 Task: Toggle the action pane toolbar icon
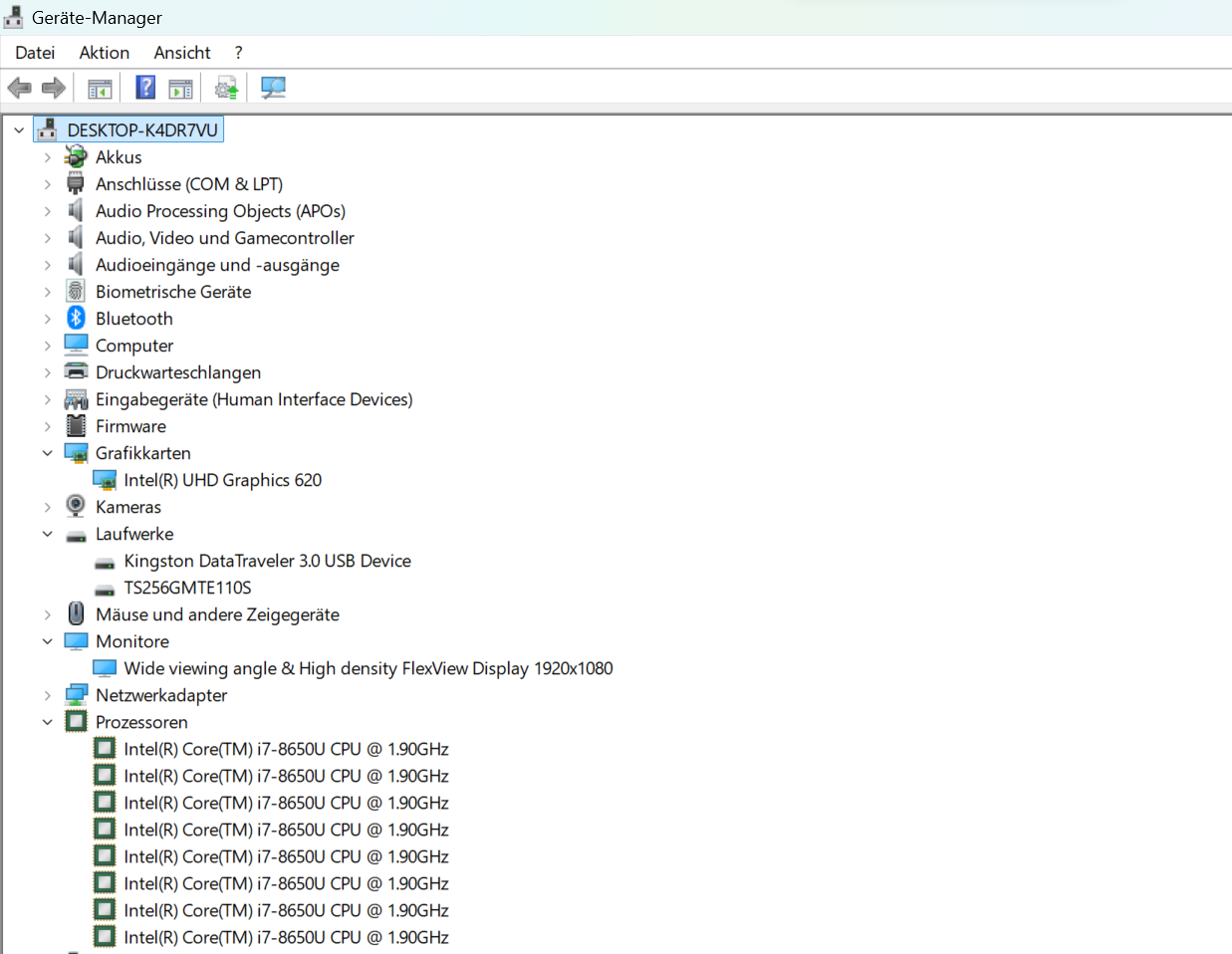tap(180, 89)
